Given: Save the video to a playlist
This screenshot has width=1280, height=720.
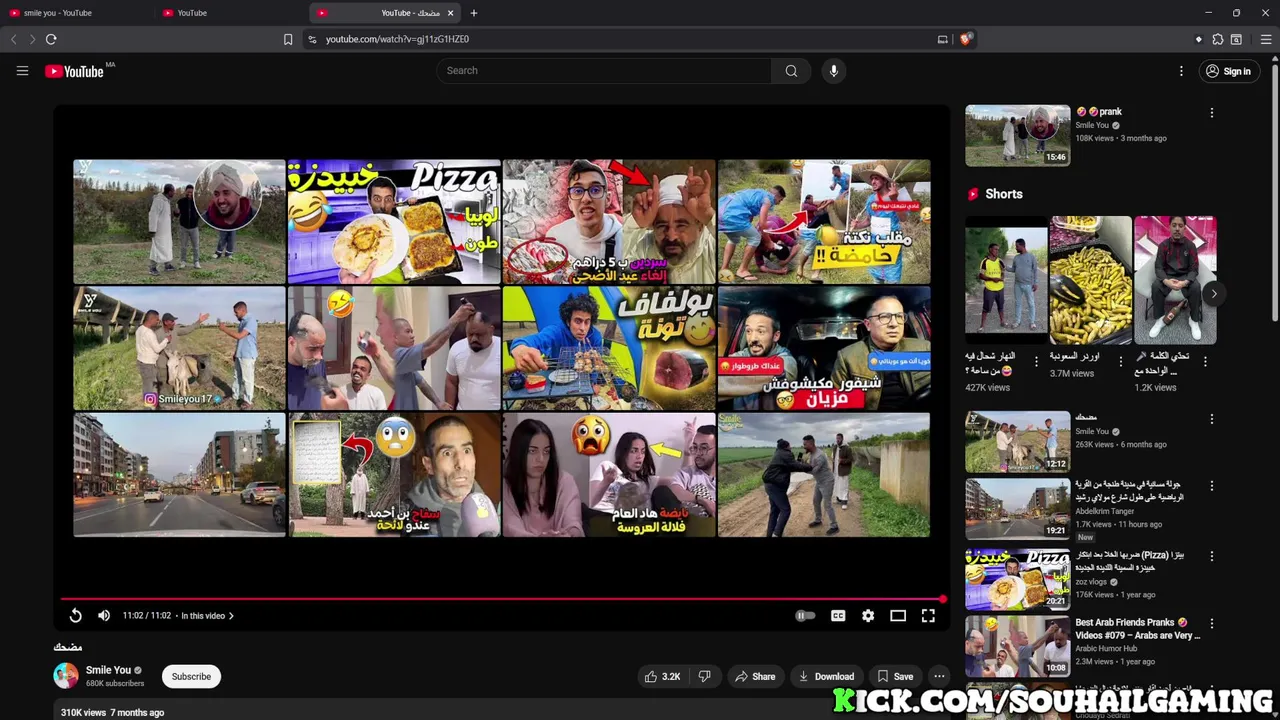Looking at the screenshot, I should point(895,676).
